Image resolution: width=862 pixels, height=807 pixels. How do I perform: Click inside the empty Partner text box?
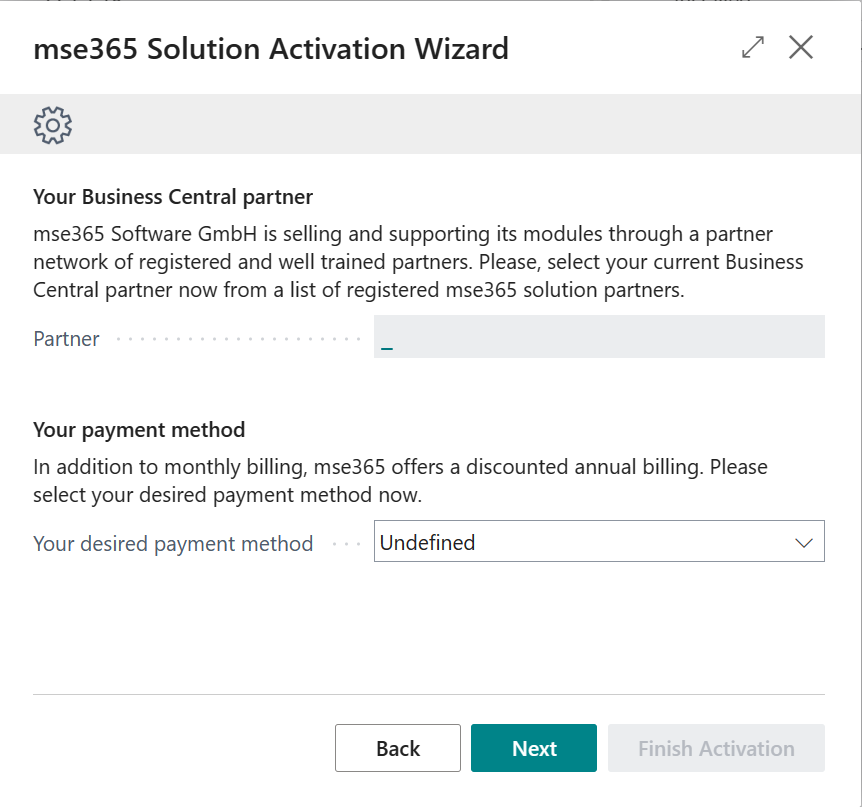click(x=600, y=336)
